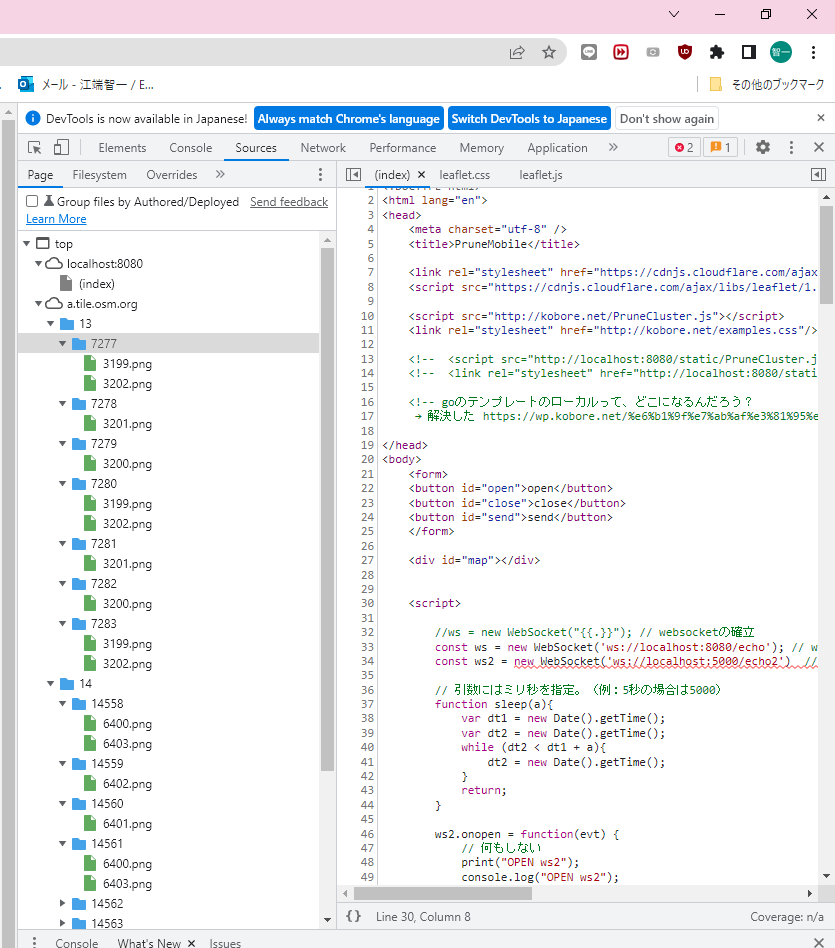
Task: Collapse the a.tile.osm.org domain node
Action: pyautogui.click(x=39, y=303)
